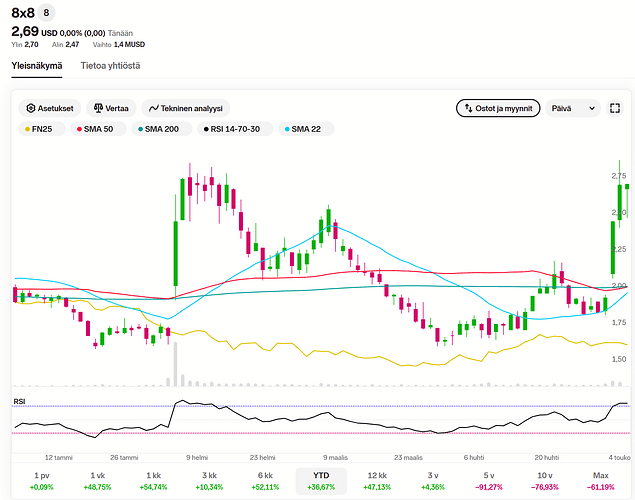The width and height of the screenshot is (635, 500).
Task: Click the 20 huhti date label
Action: tap(547, 457)
